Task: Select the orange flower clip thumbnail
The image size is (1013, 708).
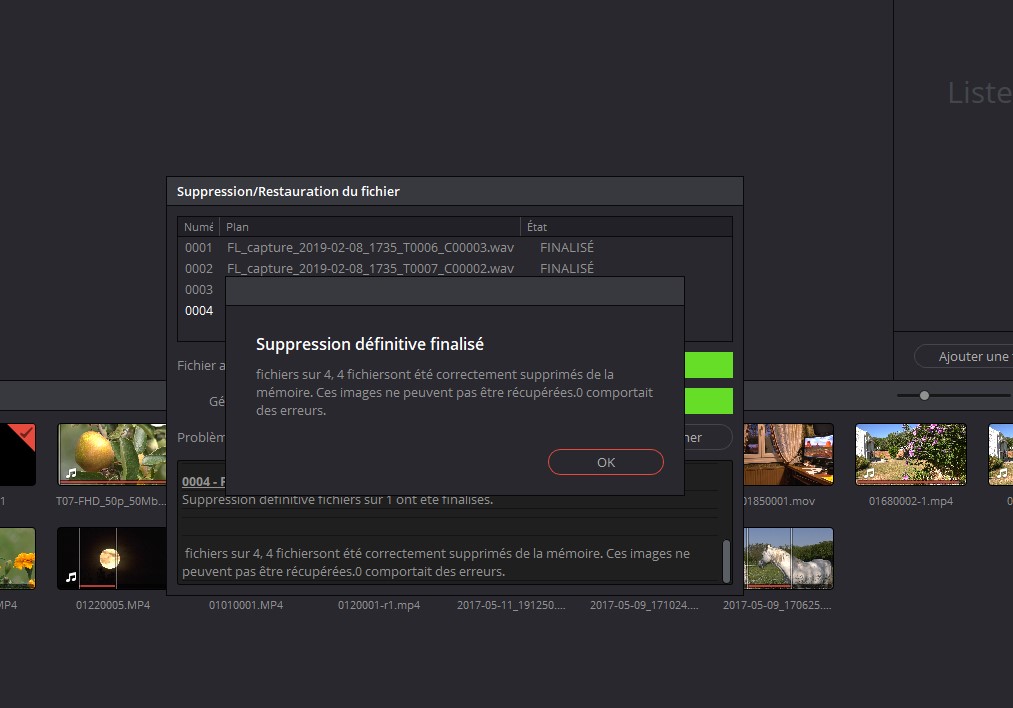Action: 17,558
